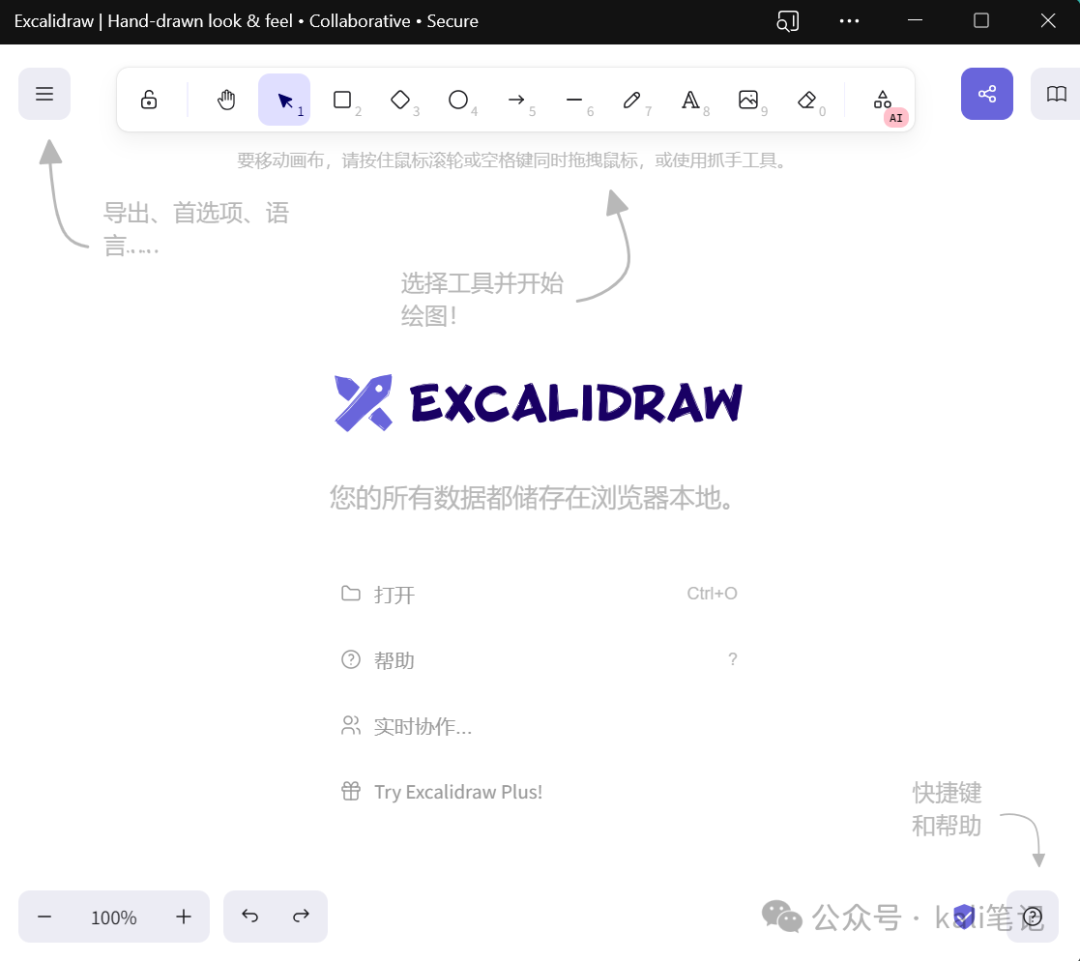Select the Diamond tool
Screen dimensions: 1080x961
400,100
